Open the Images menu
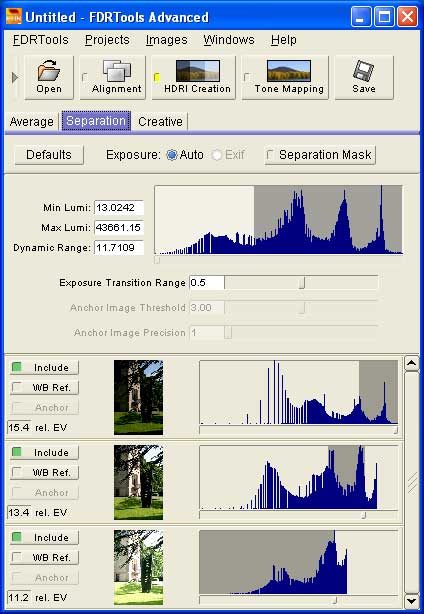 (x=166, y=40)
